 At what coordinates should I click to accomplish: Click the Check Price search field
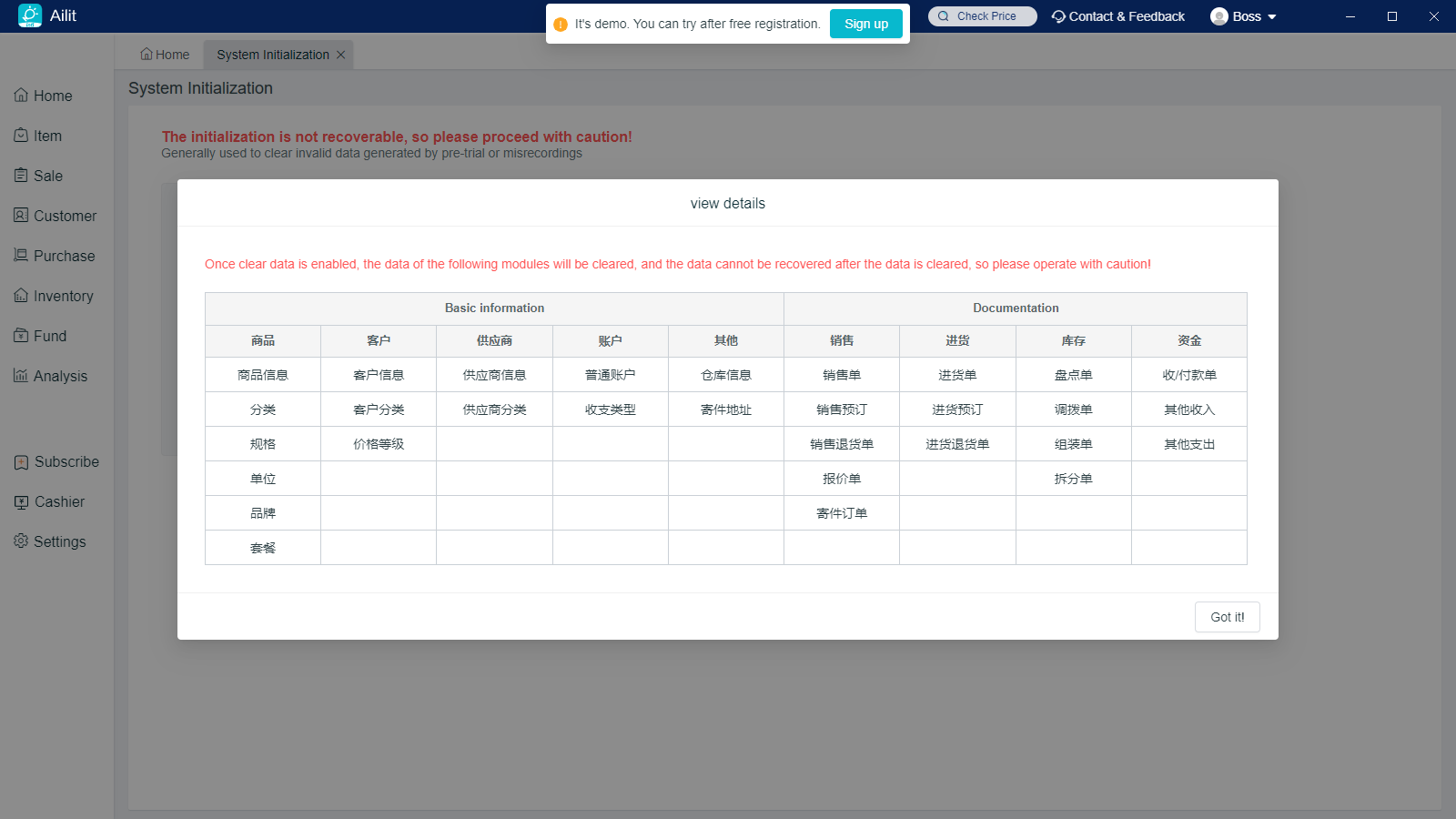[983, 16]
